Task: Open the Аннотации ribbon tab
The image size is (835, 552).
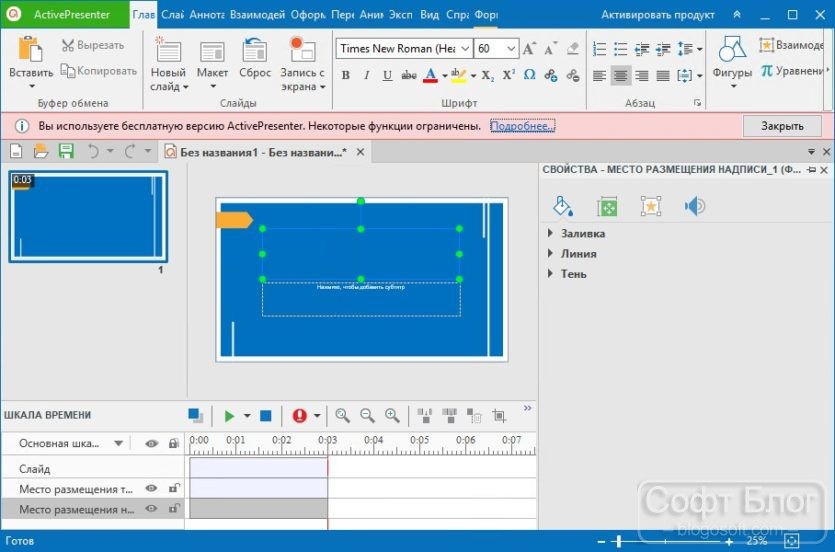Action: click(207, 15)
